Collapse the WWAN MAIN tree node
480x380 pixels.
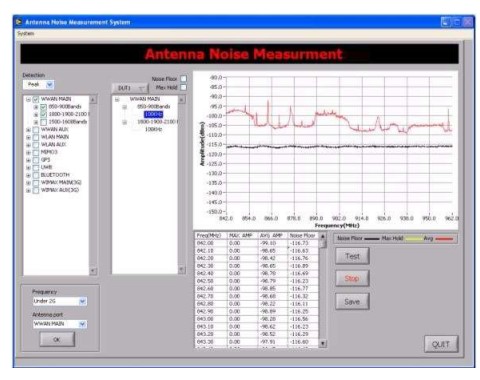coord(28,99)
